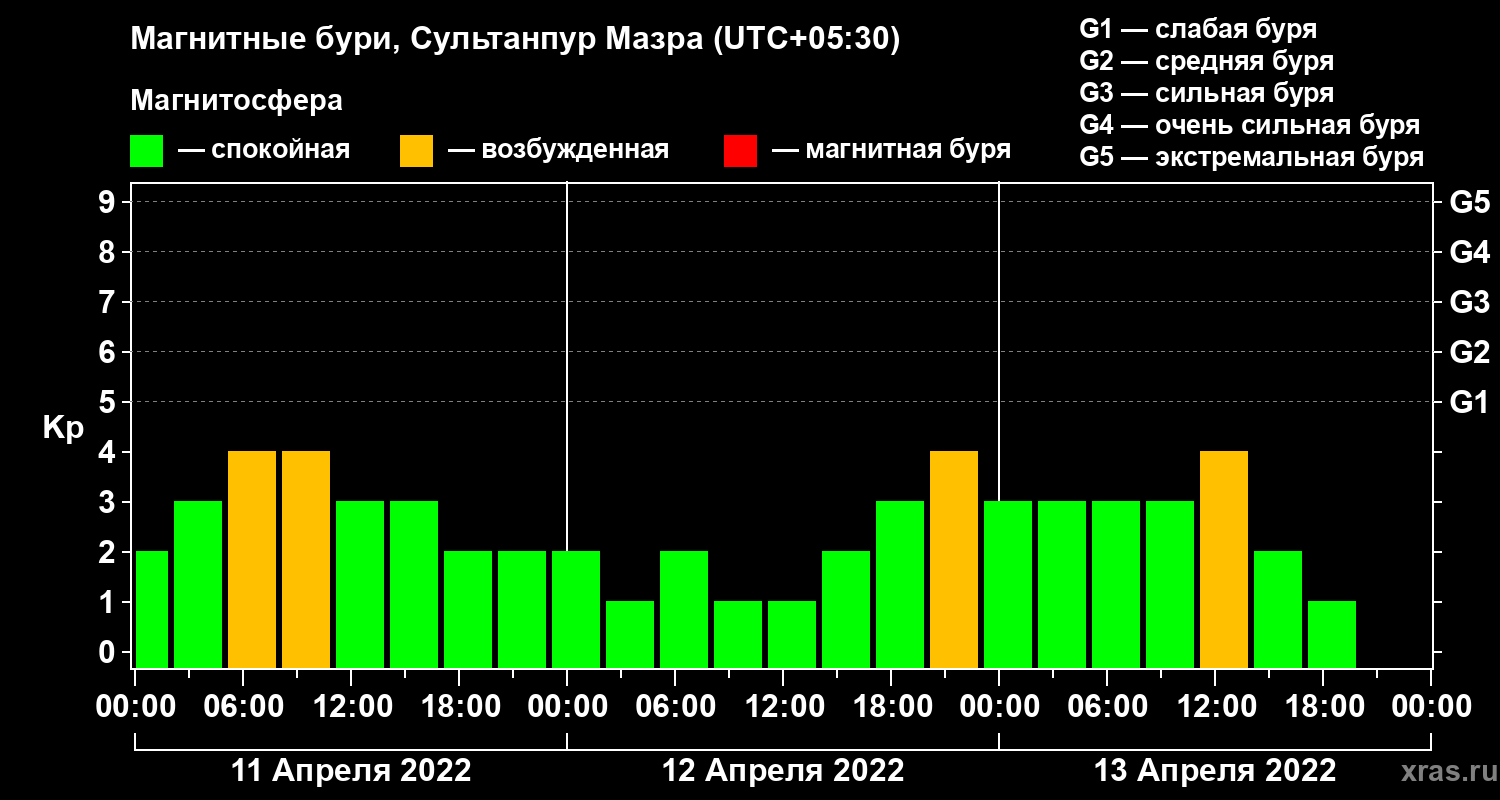1500x800 pixels.
Task: Click the first Kp 2 bar at 00:00 on 11 April
Action: [x=152, y=610]
